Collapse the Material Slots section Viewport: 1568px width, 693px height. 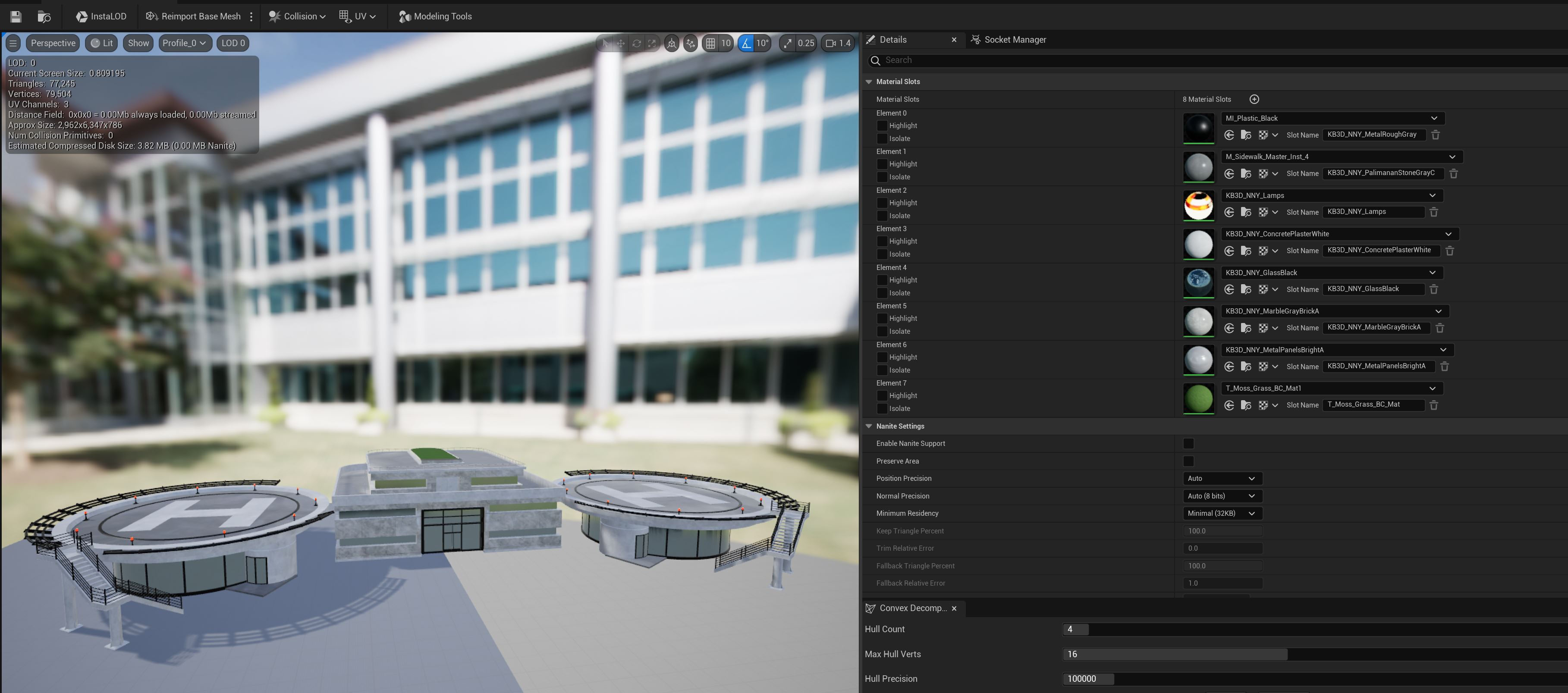click(869, 82)
